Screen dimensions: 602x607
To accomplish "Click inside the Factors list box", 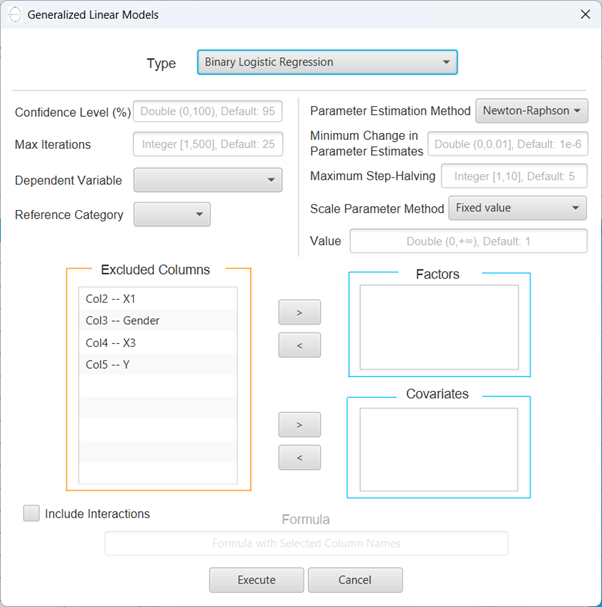I will [439, 328].
